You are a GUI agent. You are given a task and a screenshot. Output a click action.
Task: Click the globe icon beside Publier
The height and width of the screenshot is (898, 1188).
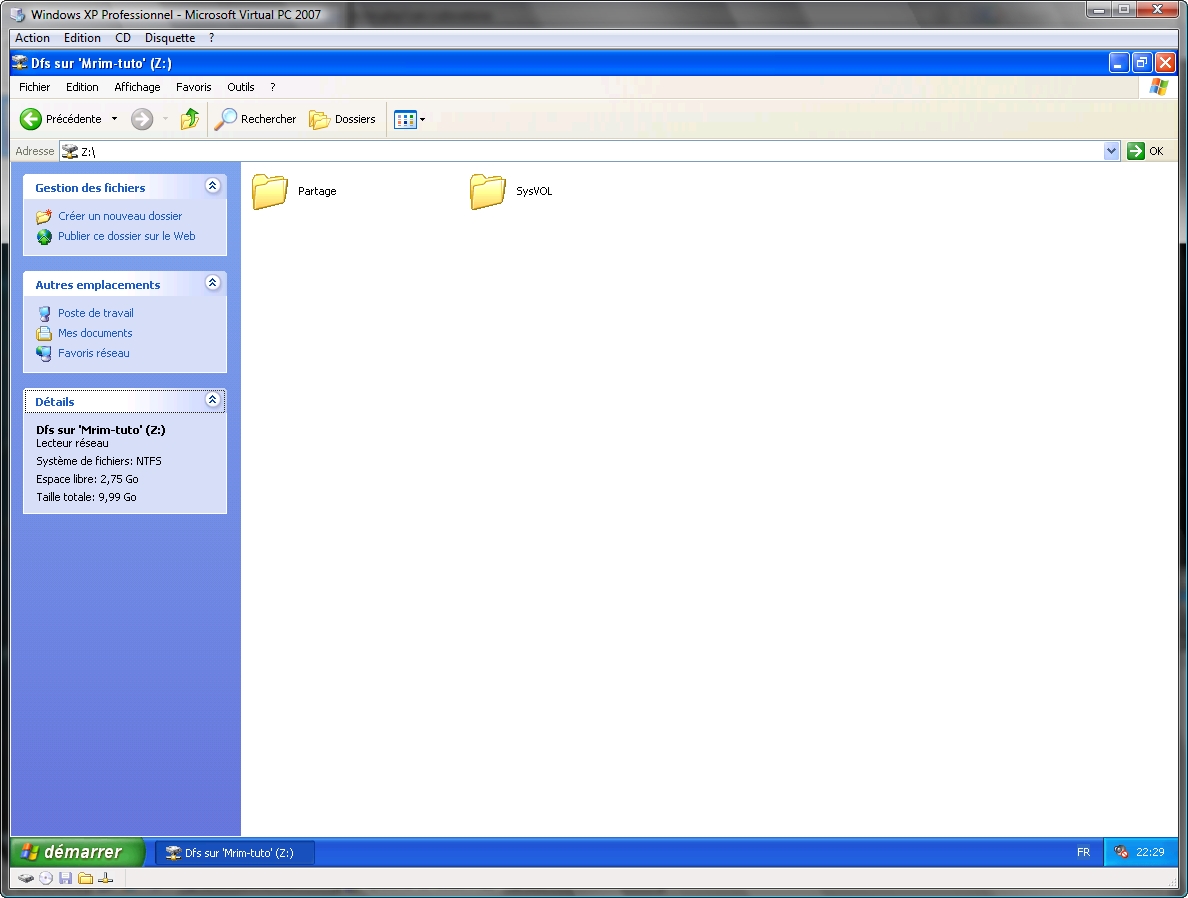44,236
